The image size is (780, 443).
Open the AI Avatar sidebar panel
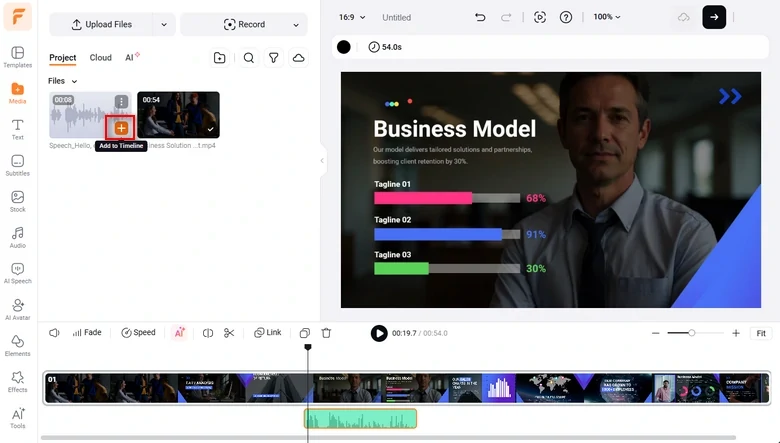point(17,310)
